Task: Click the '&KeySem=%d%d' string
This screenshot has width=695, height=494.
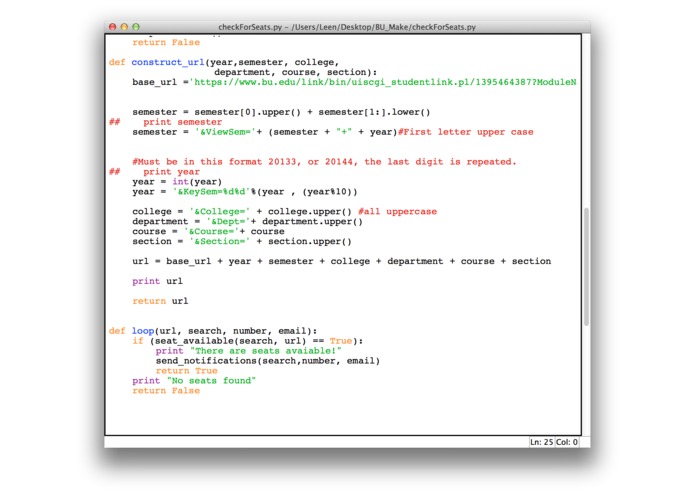Action: 211,192
